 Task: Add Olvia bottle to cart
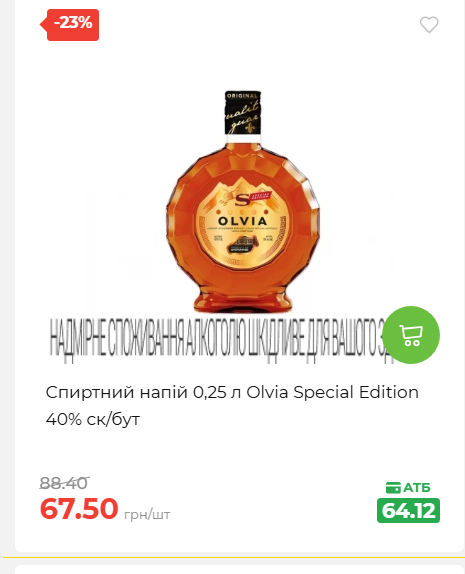pyautogui.click(x=411, y=335)
